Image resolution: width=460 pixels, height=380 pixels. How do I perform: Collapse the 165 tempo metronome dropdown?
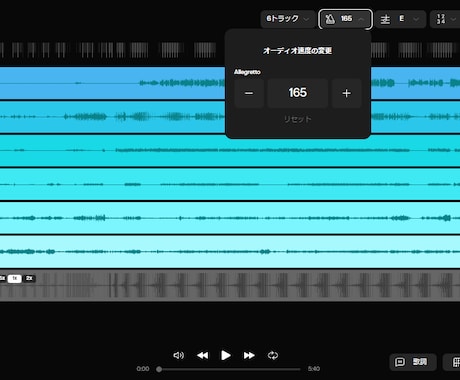[345, 19]
